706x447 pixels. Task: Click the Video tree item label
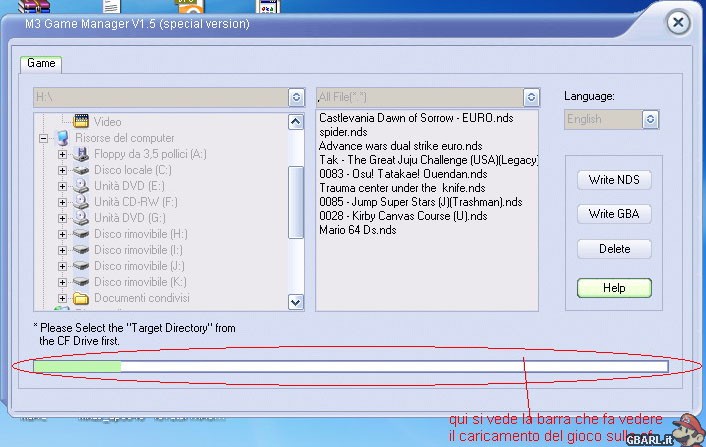[107, 122]
